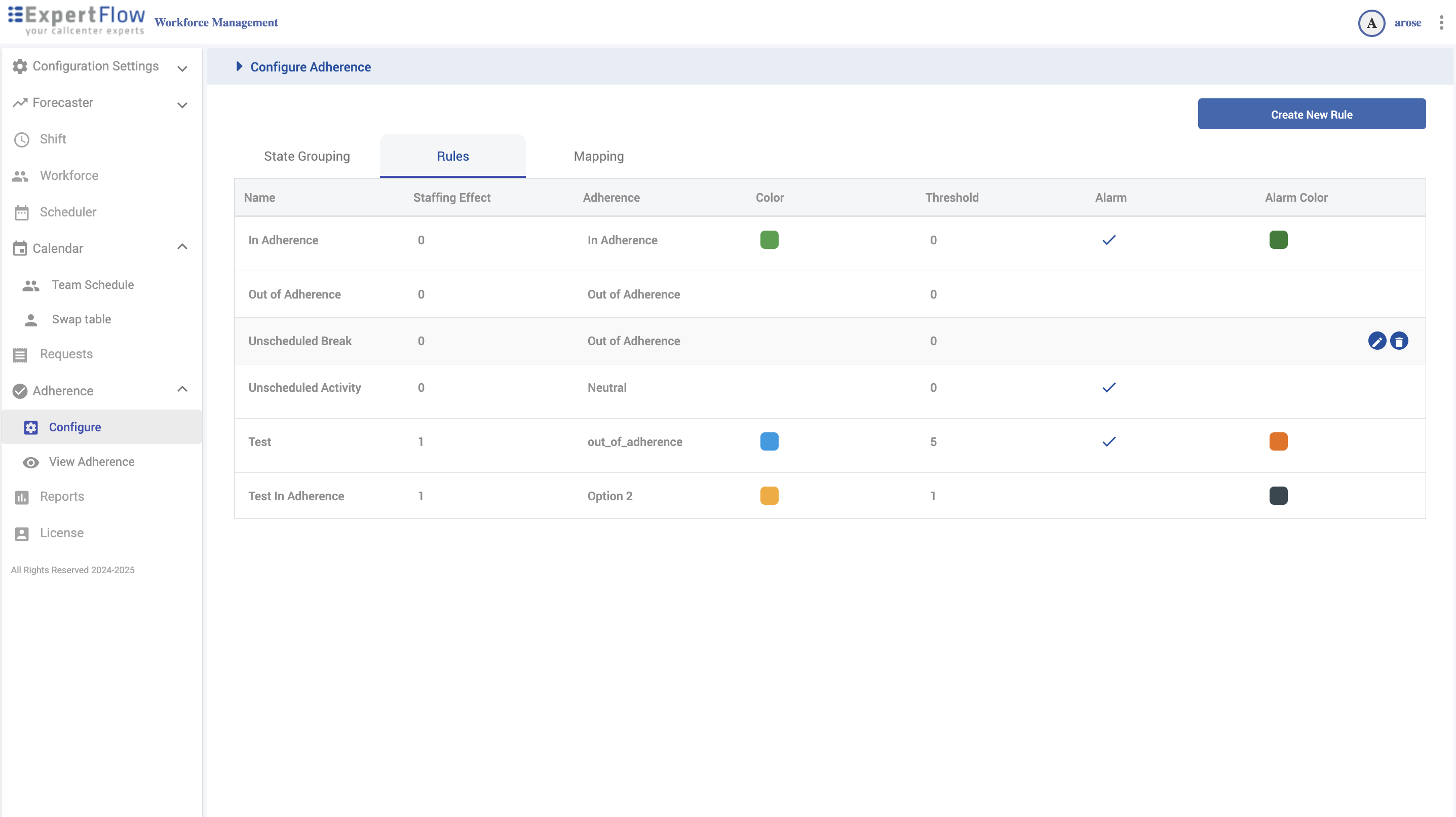Click the delete trash icon on Unscheduled Break row

[x=1399, y=341]
